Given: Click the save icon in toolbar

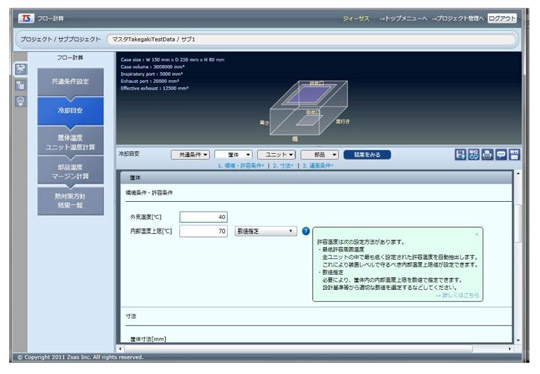Looking at the screenshot, I should pyautogui.click(x=460, y=155).
